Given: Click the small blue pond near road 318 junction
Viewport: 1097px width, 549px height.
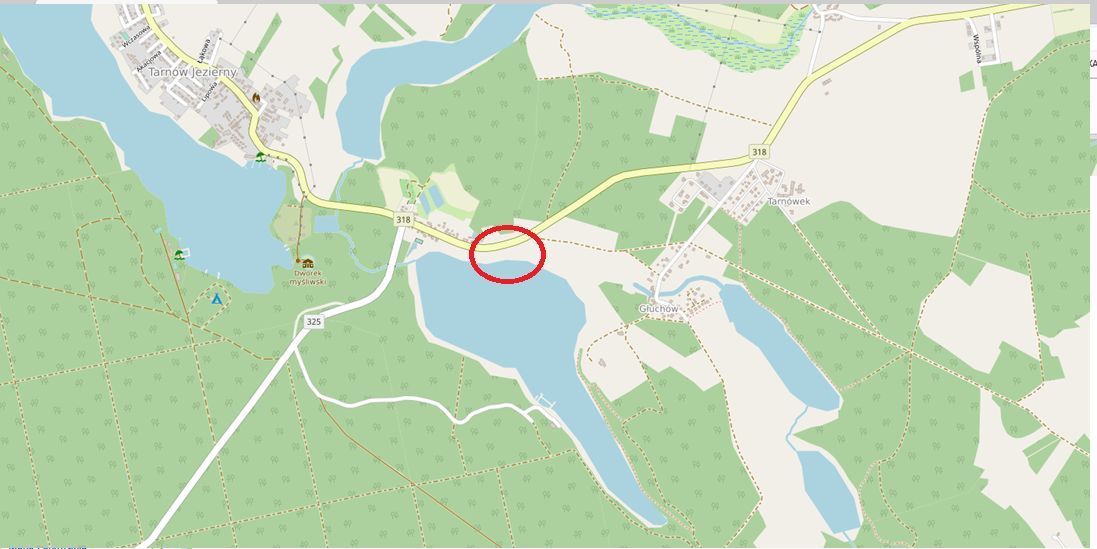Looking at the screenshot, I should (x=325, y=224).
